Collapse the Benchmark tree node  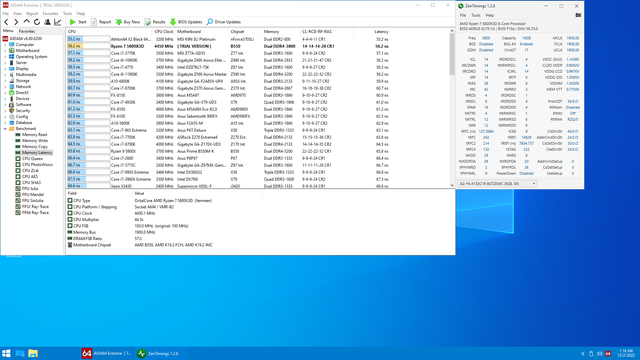(5, 129)
